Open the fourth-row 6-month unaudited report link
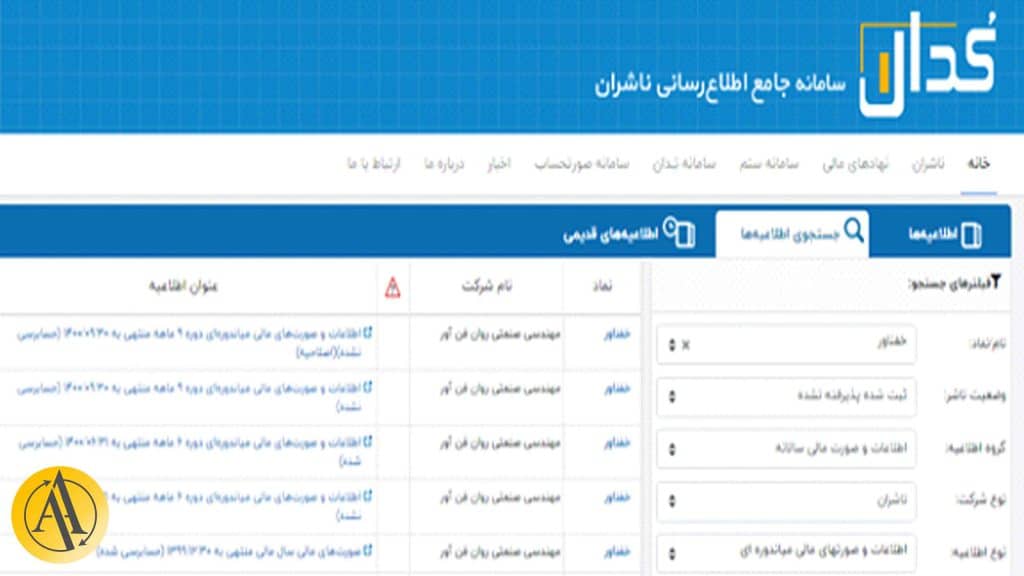The height and width of the screenshot is (576, 1024). 235,505
